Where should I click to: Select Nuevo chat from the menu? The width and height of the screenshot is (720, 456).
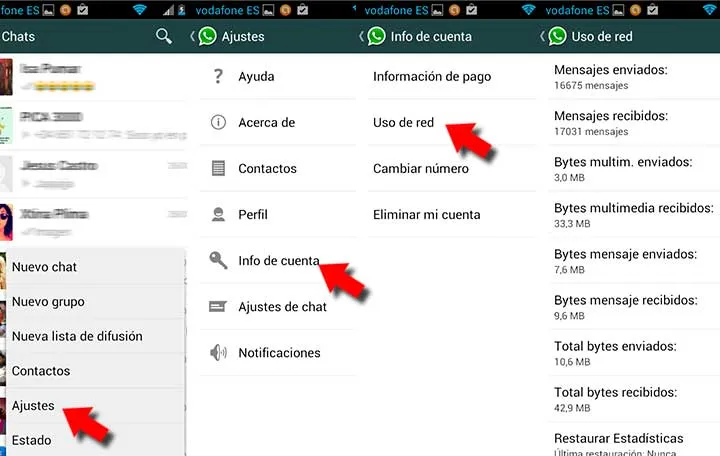(95, 267)
